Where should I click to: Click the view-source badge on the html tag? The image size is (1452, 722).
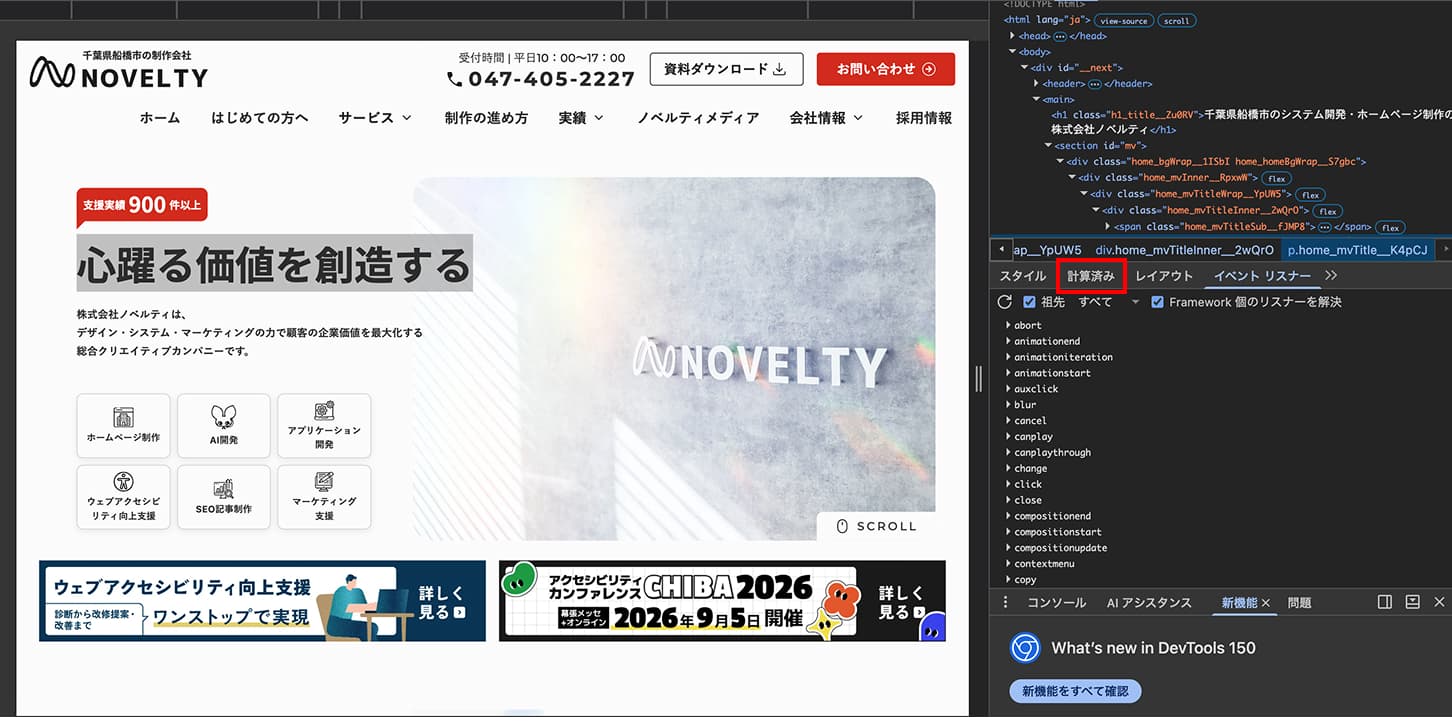click(x=1124, y=20)
